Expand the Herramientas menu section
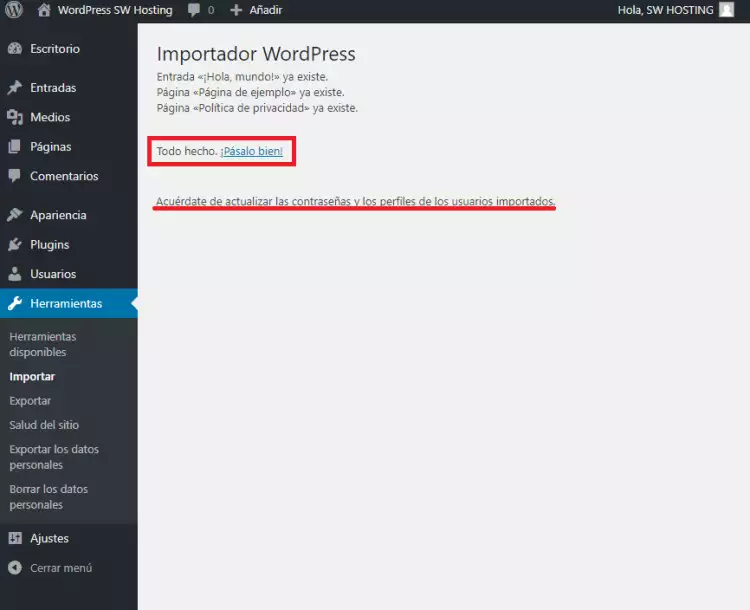750x610 pixels. point(66,304)
